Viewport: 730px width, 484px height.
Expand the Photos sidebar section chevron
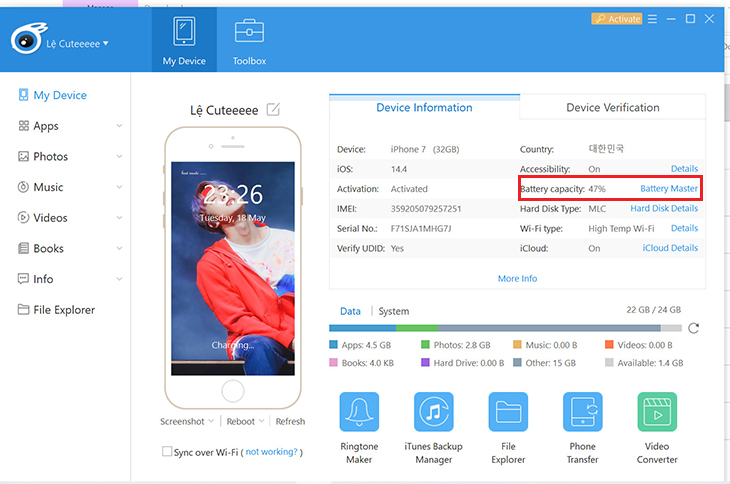[119, 156]
